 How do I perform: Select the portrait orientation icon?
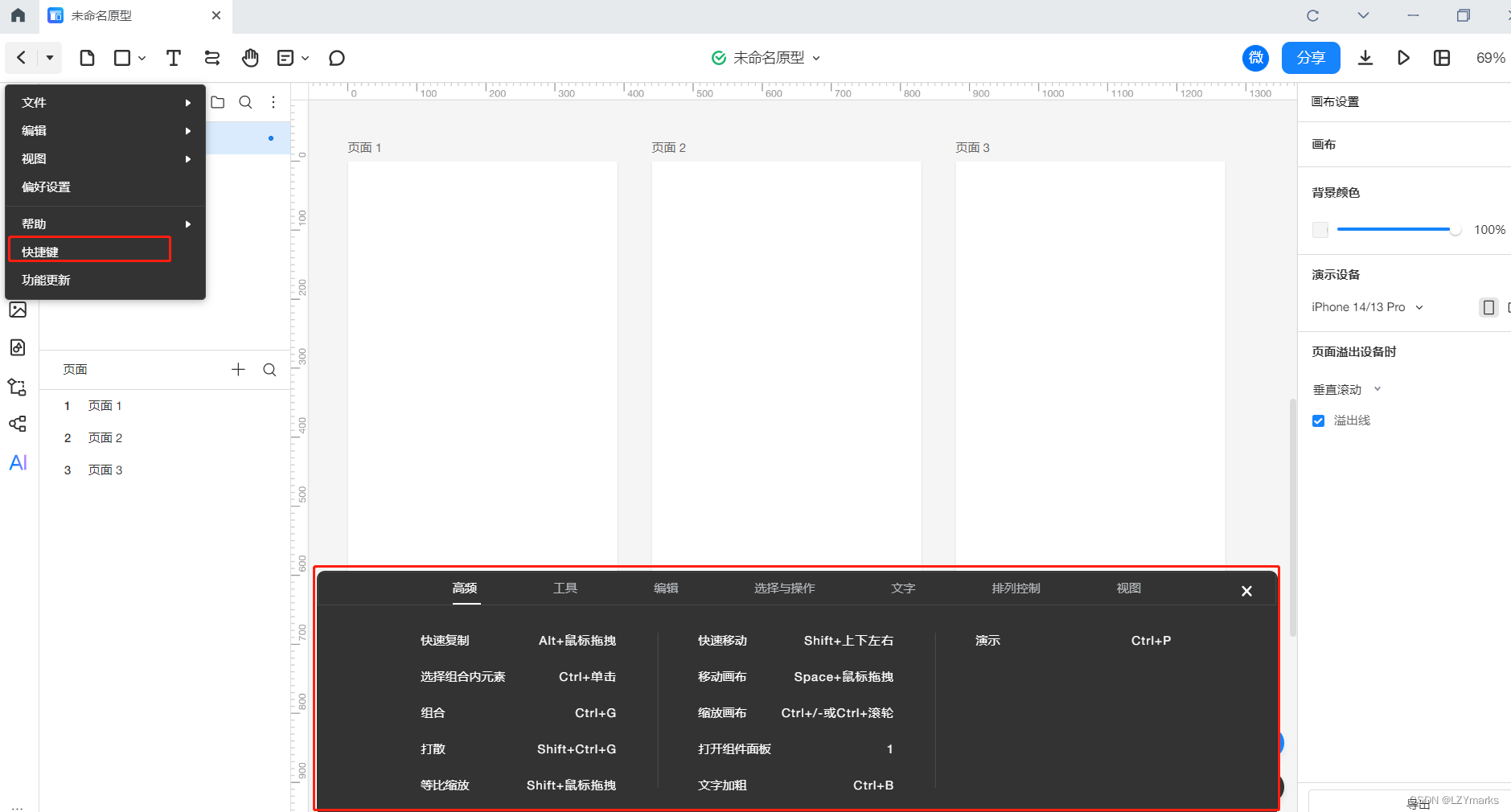[x=1488, y=307]
